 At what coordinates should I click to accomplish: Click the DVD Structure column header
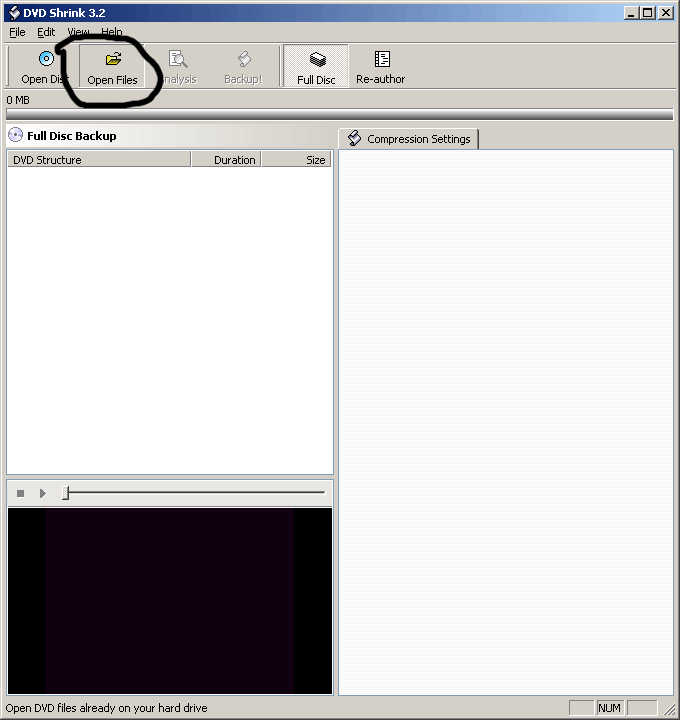pos(98,160)
